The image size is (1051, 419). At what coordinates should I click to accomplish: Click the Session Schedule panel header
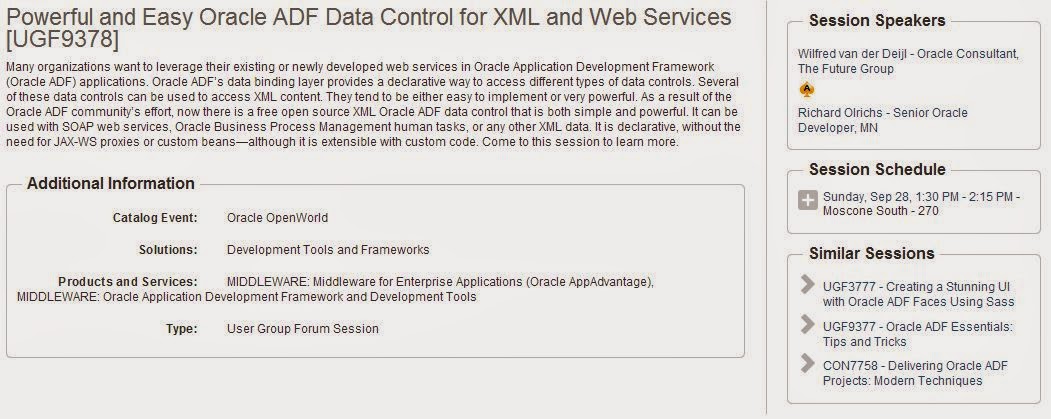[x=877, y=170]
